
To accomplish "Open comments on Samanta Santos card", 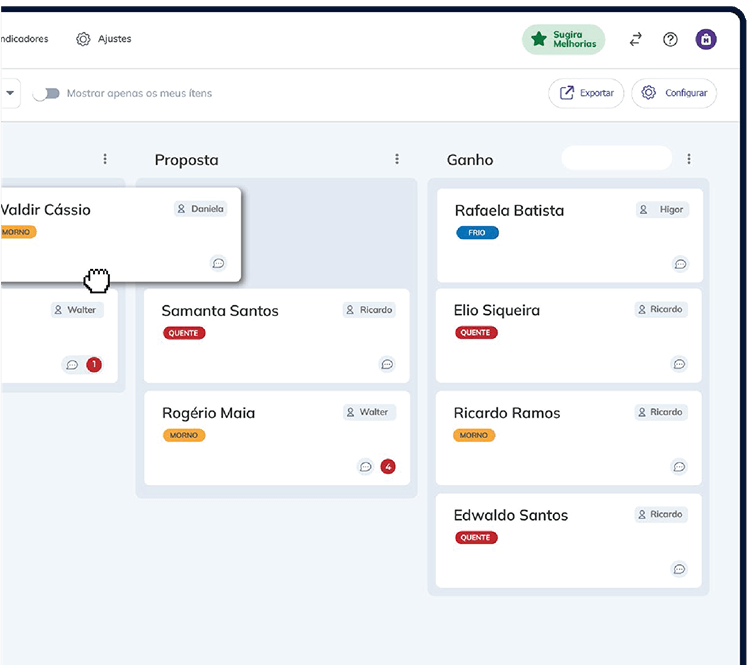I will click(387, 365).
